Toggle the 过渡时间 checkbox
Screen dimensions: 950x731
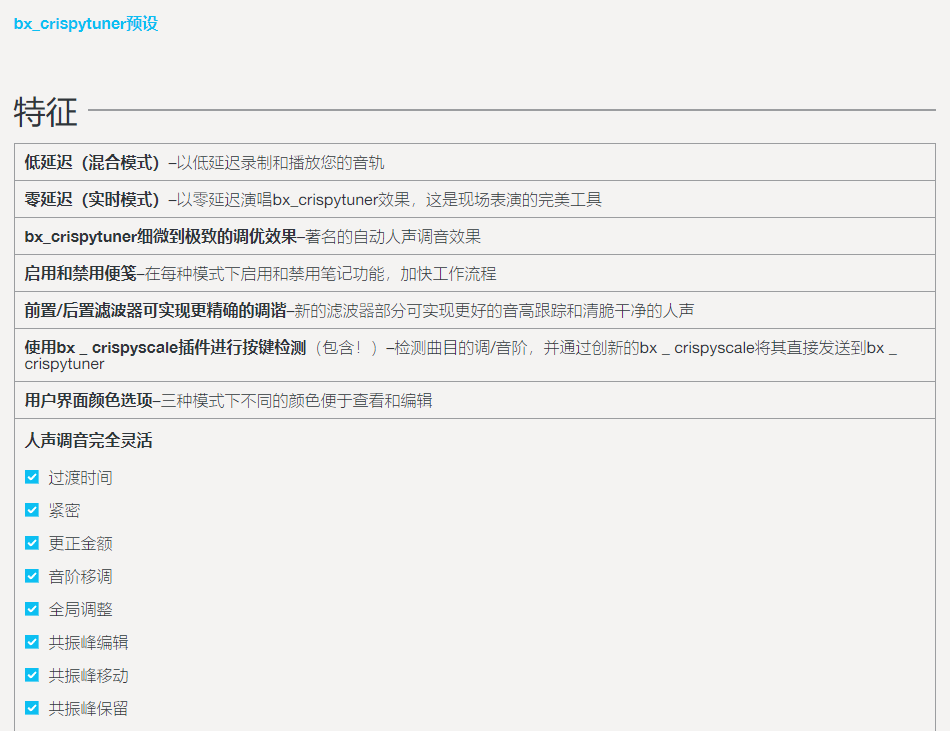point(32,478)
